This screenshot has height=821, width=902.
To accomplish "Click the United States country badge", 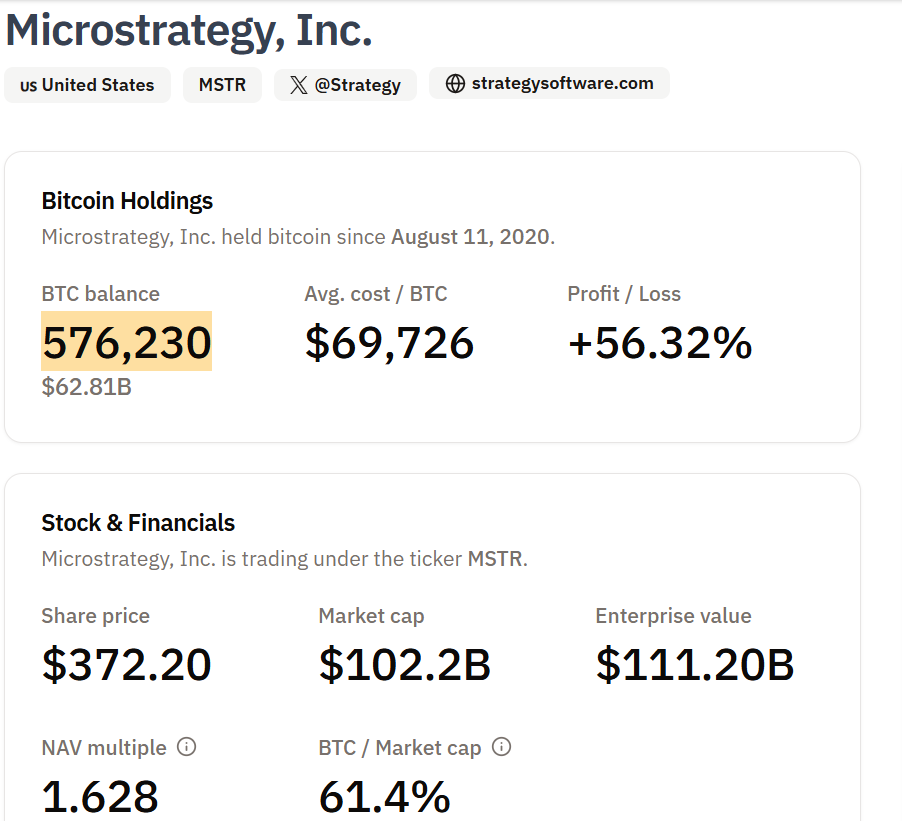I will pos(87,85).
